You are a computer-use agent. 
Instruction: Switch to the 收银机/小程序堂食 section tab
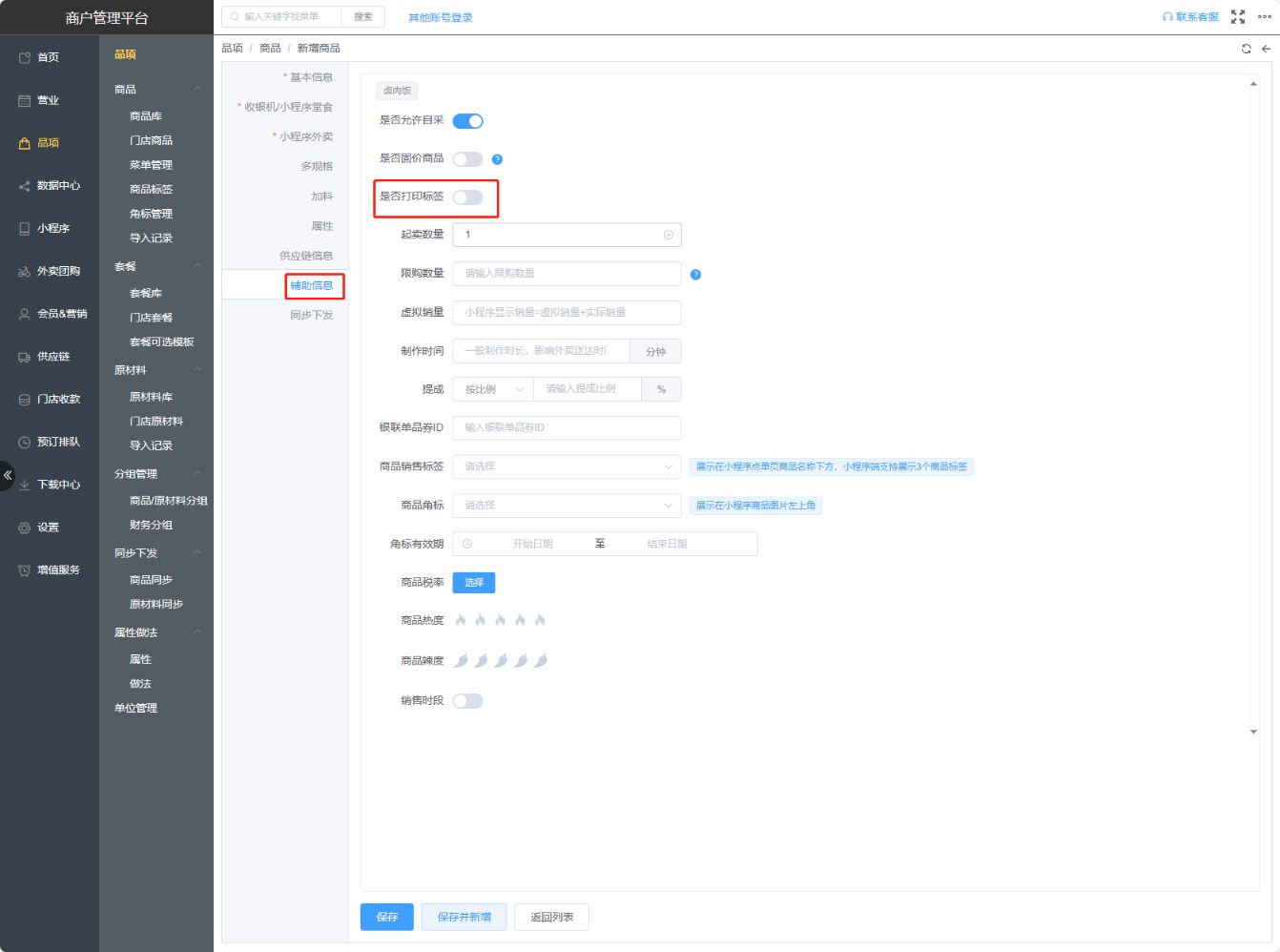coord(289,107)
